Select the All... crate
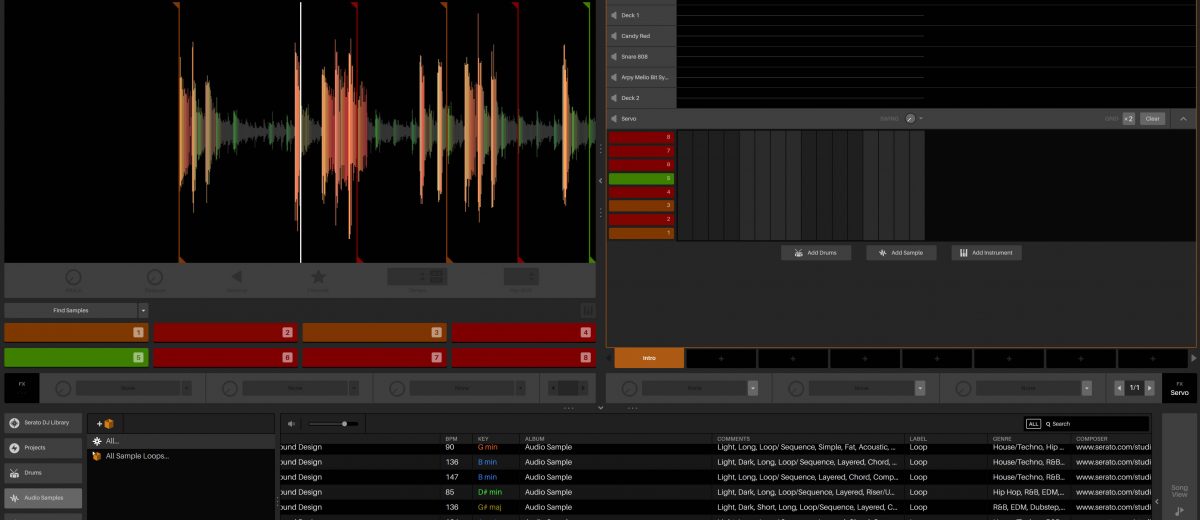This screenshot has width=1200, height=520. pyautogui.click(x=181, y=440)
